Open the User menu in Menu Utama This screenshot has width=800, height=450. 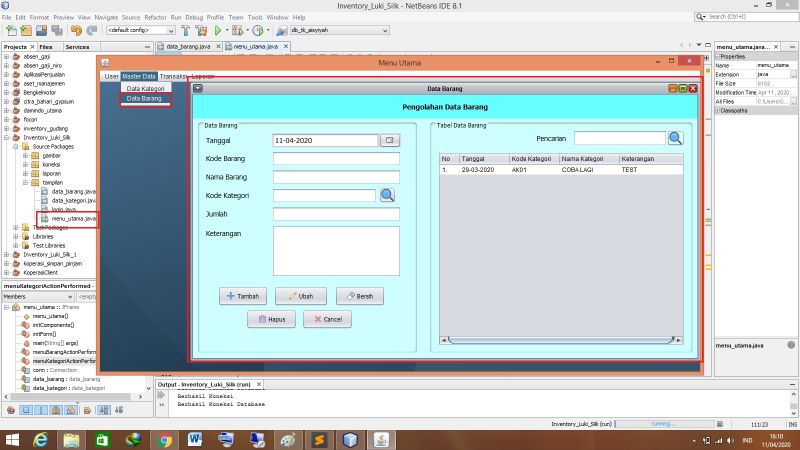click(x=111, y=77)
